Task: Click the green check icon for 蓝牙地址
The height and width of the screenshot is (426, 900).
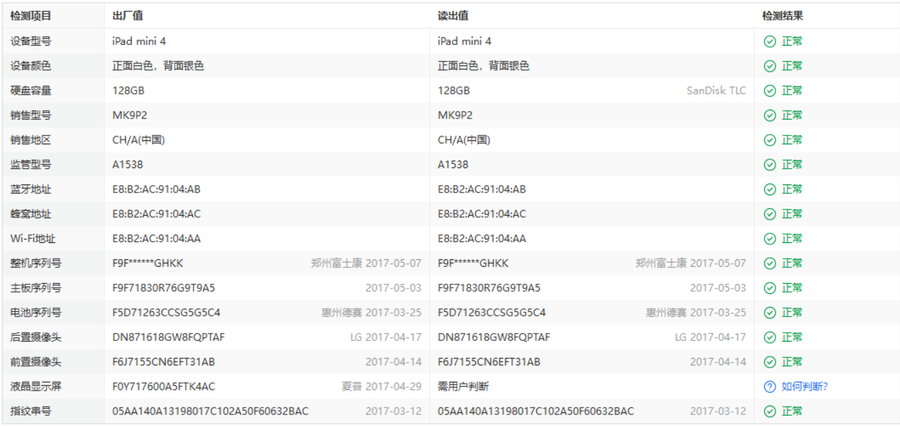Action: pos(769,189)
